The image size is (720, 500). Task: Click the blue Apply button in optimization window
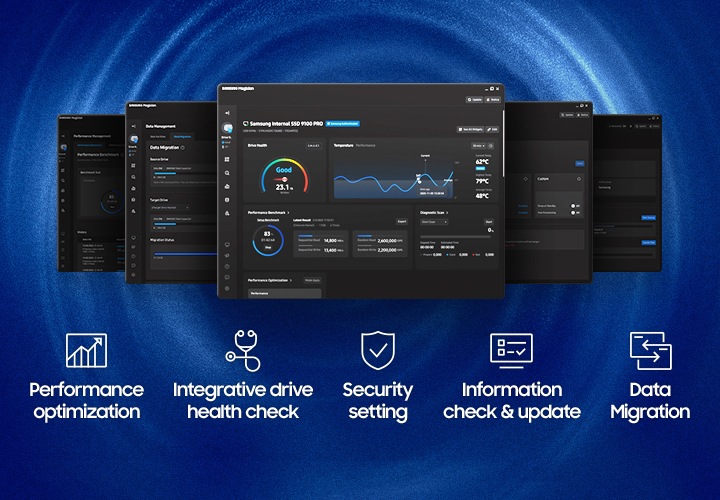[x=580, y=163]
